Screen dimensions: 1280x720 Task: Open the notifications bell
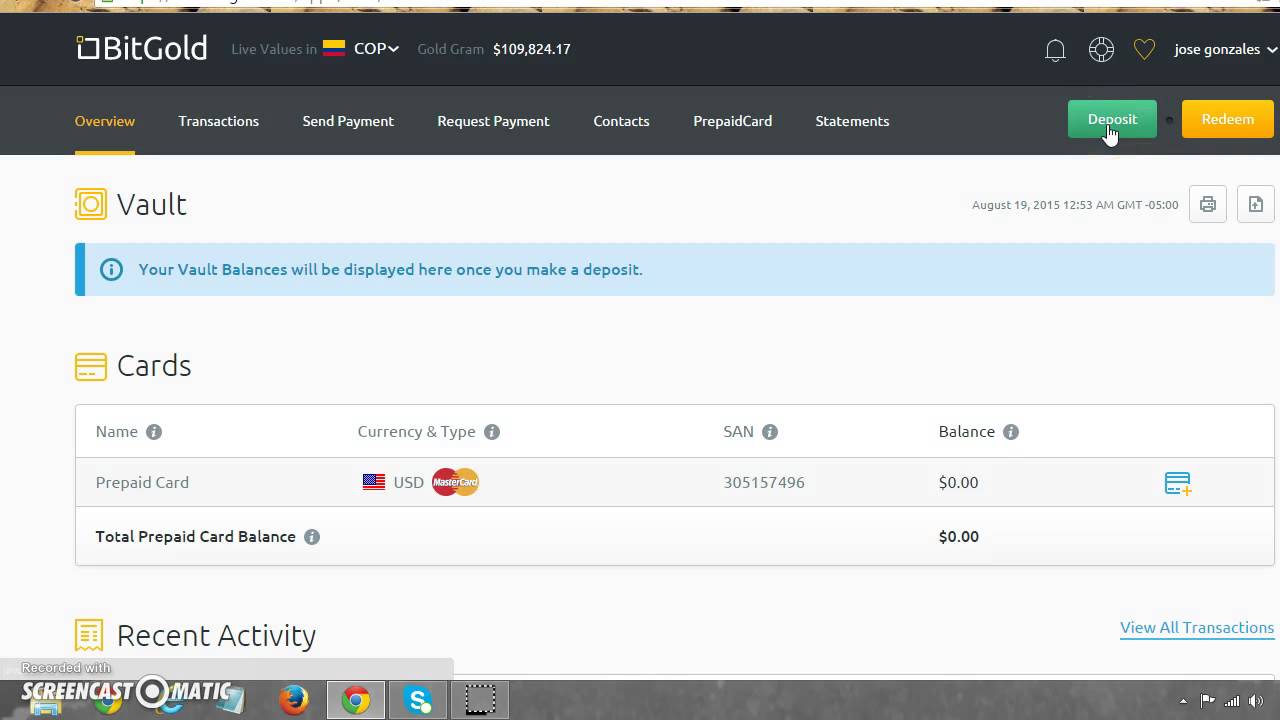tap(1055, 50)
